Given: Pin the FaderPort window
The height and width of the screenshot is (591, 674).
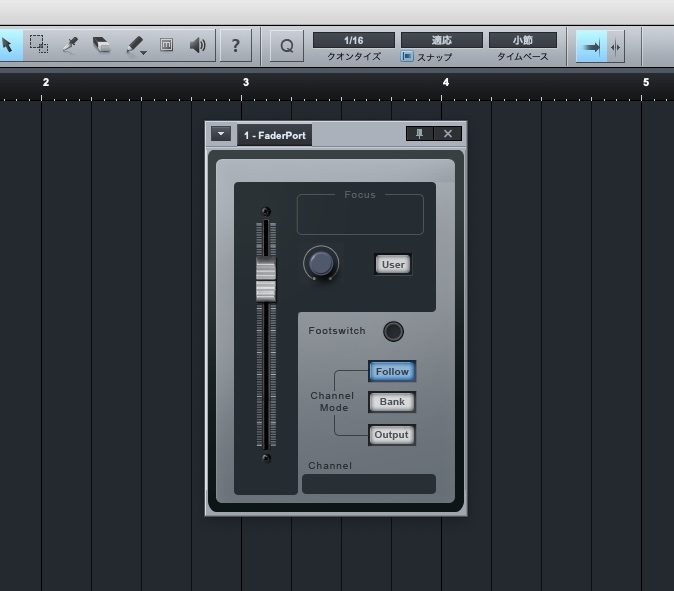Looking at the screenshot, I should coord(420,134).
